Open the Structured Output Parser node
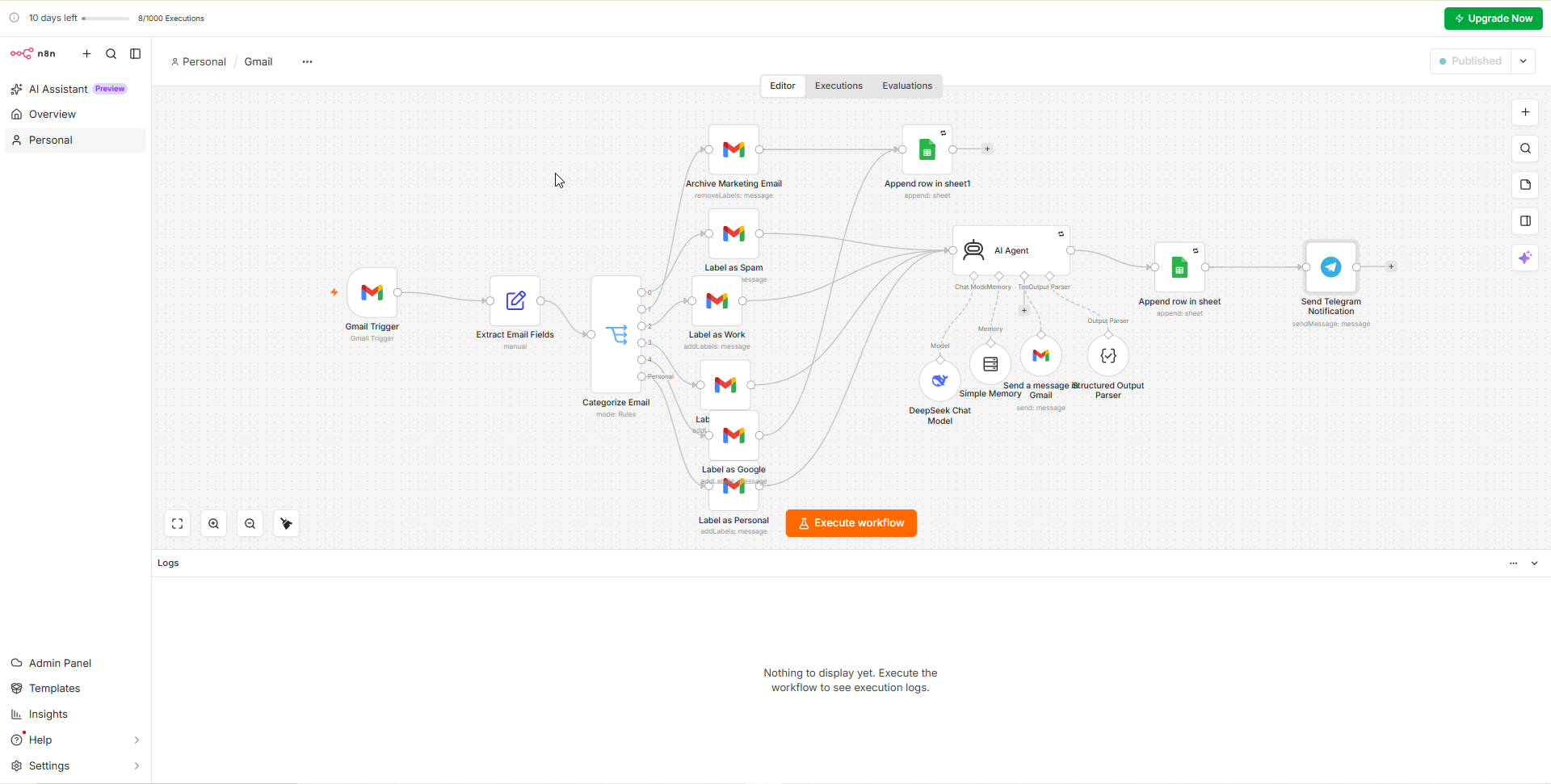Screen dimensions: 1551x784 1108,355
